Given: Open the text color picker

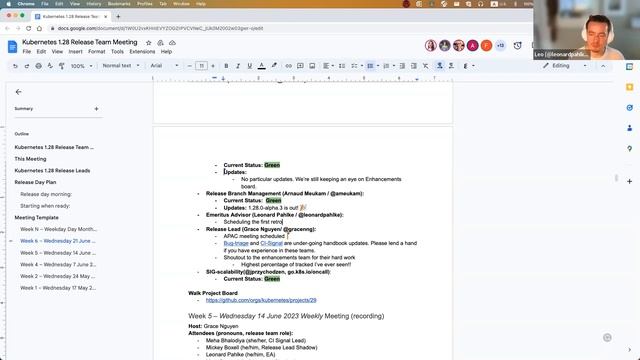Looking at the screenshot, I should tap(262, 66).
